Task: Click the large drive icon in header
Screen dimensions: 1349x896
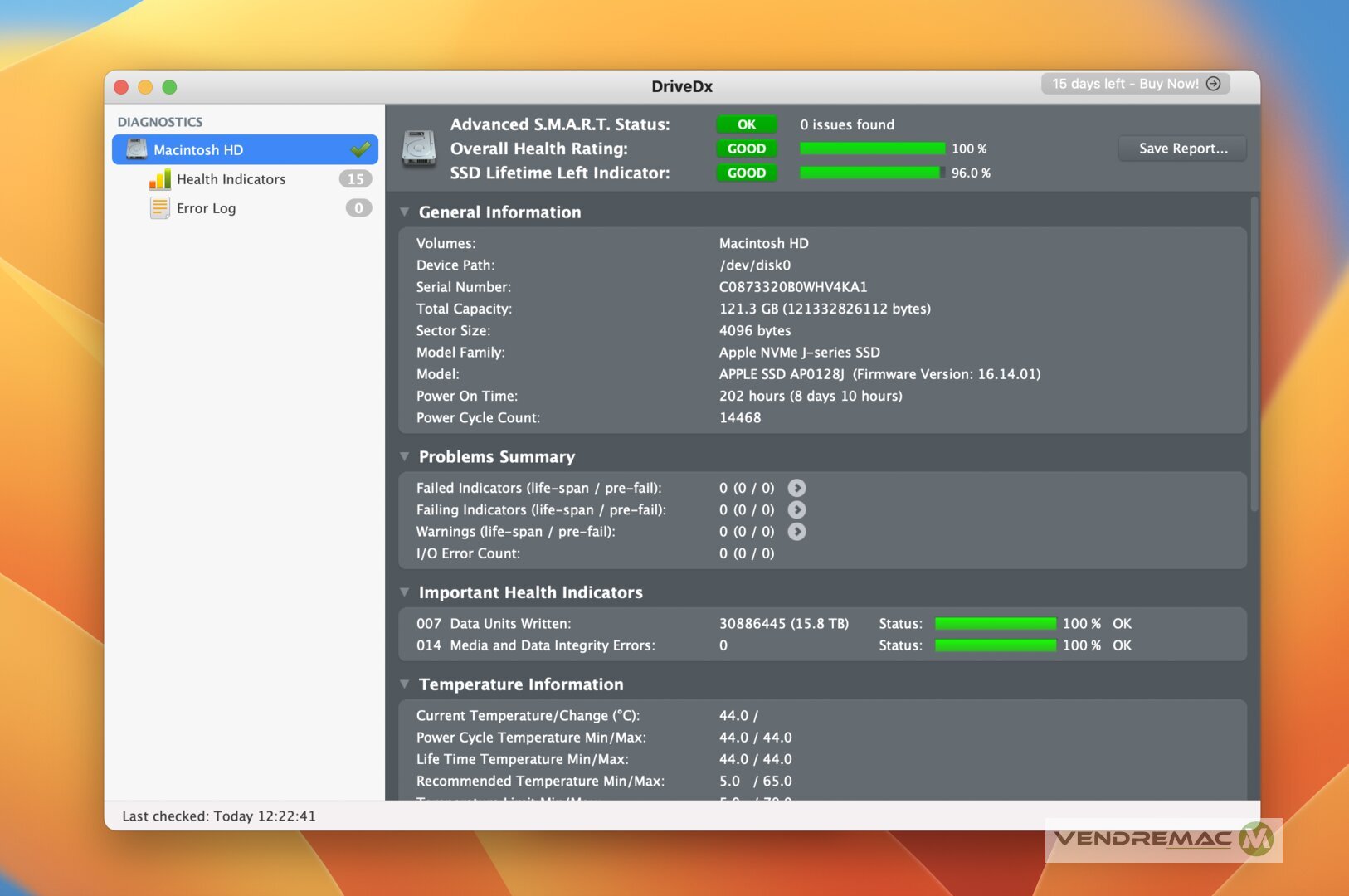Action: coord(419,149)
